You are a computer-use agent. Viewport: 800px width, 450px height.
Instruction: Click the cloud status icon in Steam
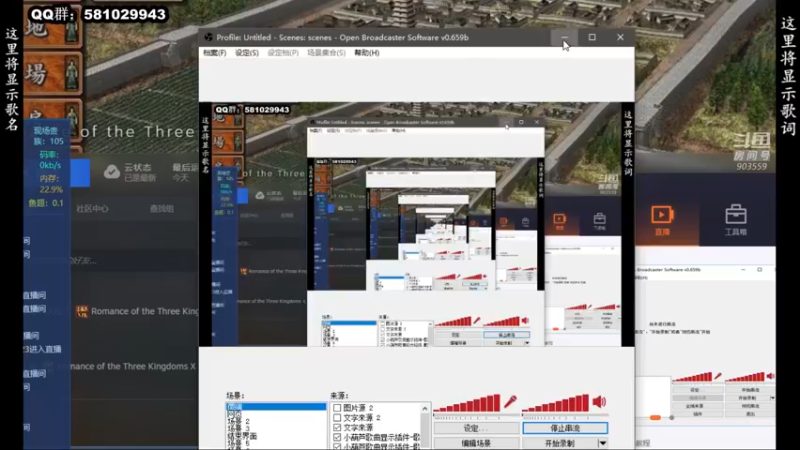click(x=112, y=172)
